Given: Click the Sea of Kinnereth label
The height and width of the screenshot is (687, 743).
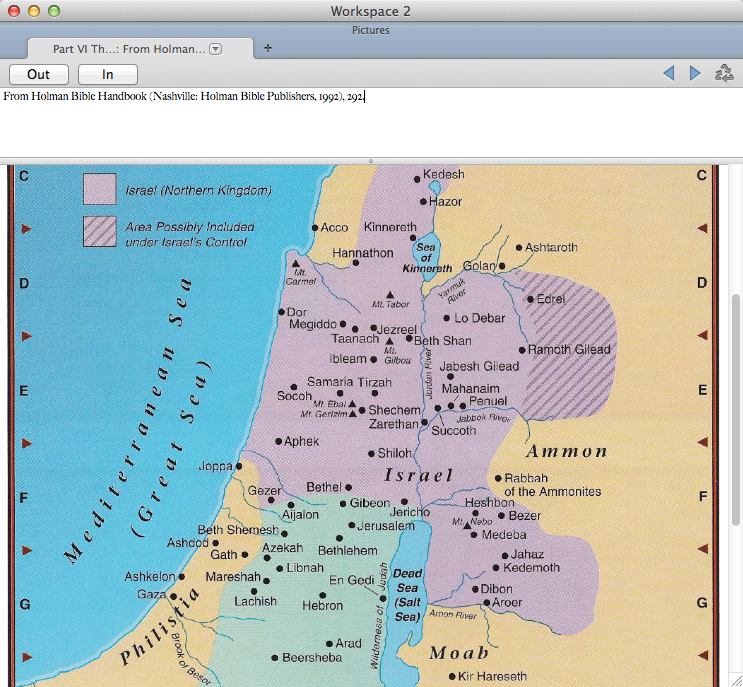Looking at the screenshot, I should pos(427,258).
